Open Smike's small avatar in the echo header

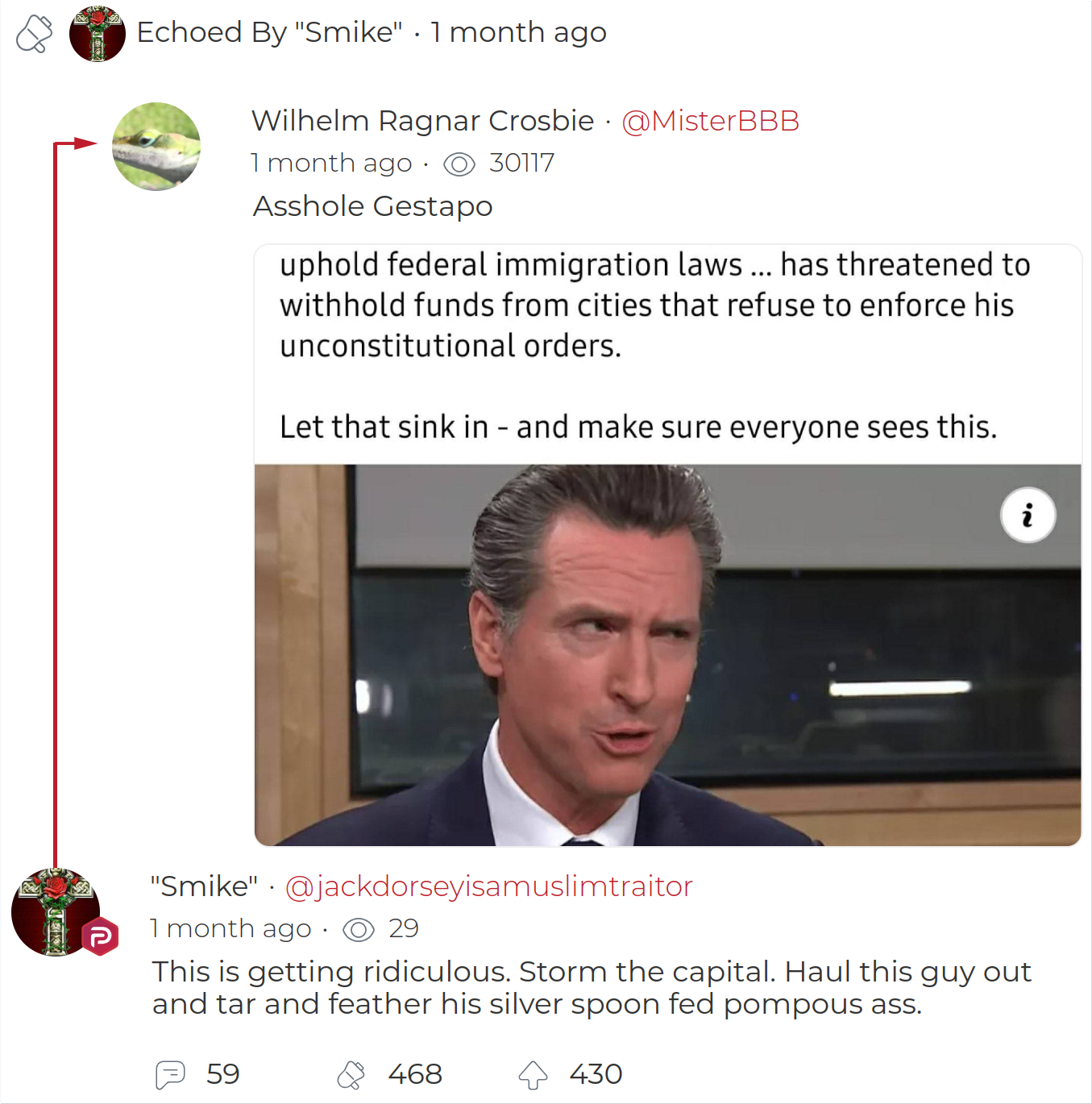point(98,34)
